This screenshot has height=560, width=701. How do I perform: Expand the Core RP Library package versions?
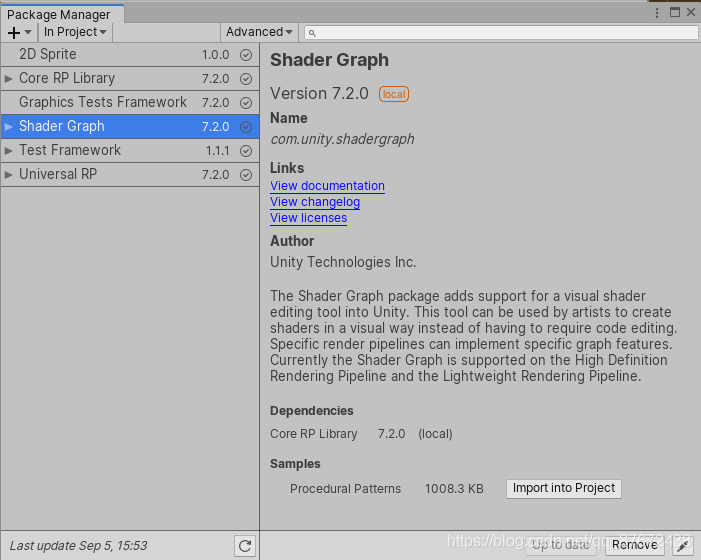(x=8, y=79)
